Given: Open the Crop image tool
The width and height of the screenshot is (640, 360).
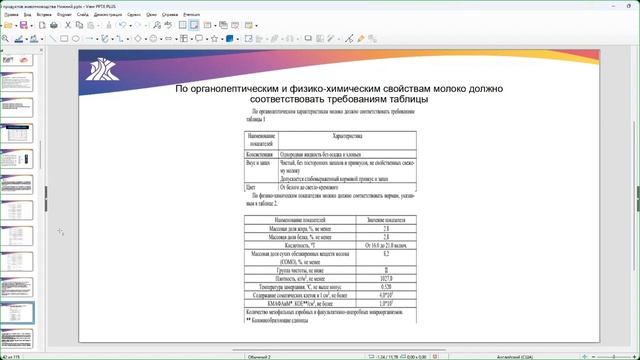Looking at the screenshot, I should (320, 39).
